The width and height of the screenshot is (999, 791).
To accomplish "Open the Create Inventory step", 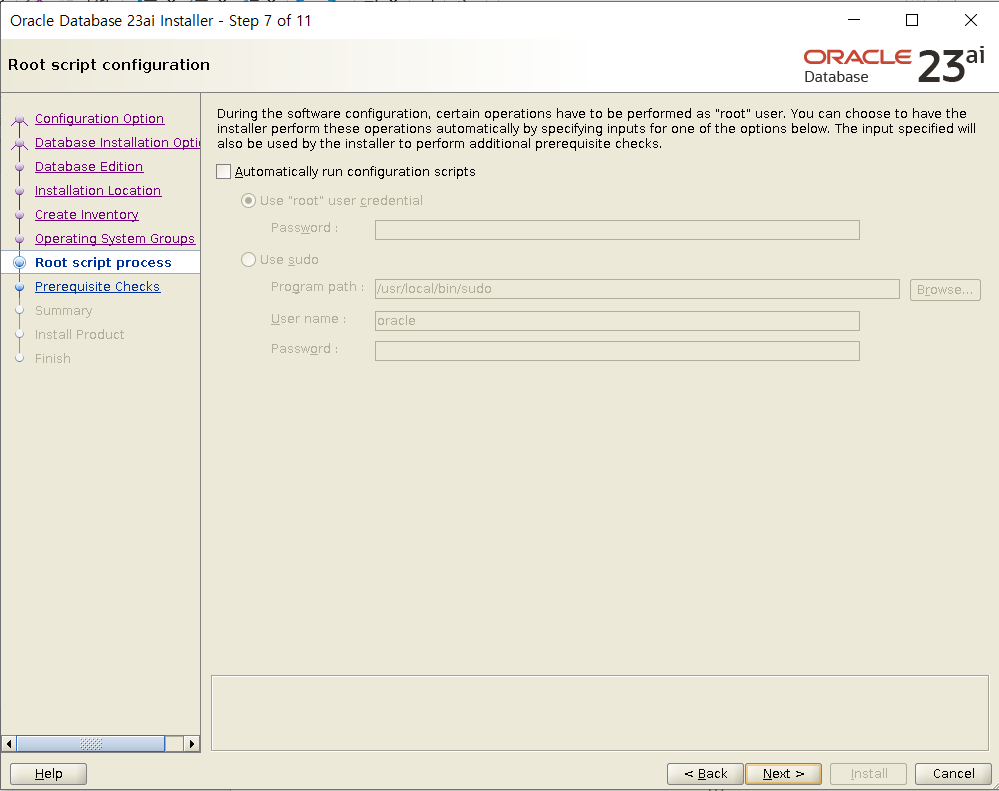I will (x=87, y=215).
